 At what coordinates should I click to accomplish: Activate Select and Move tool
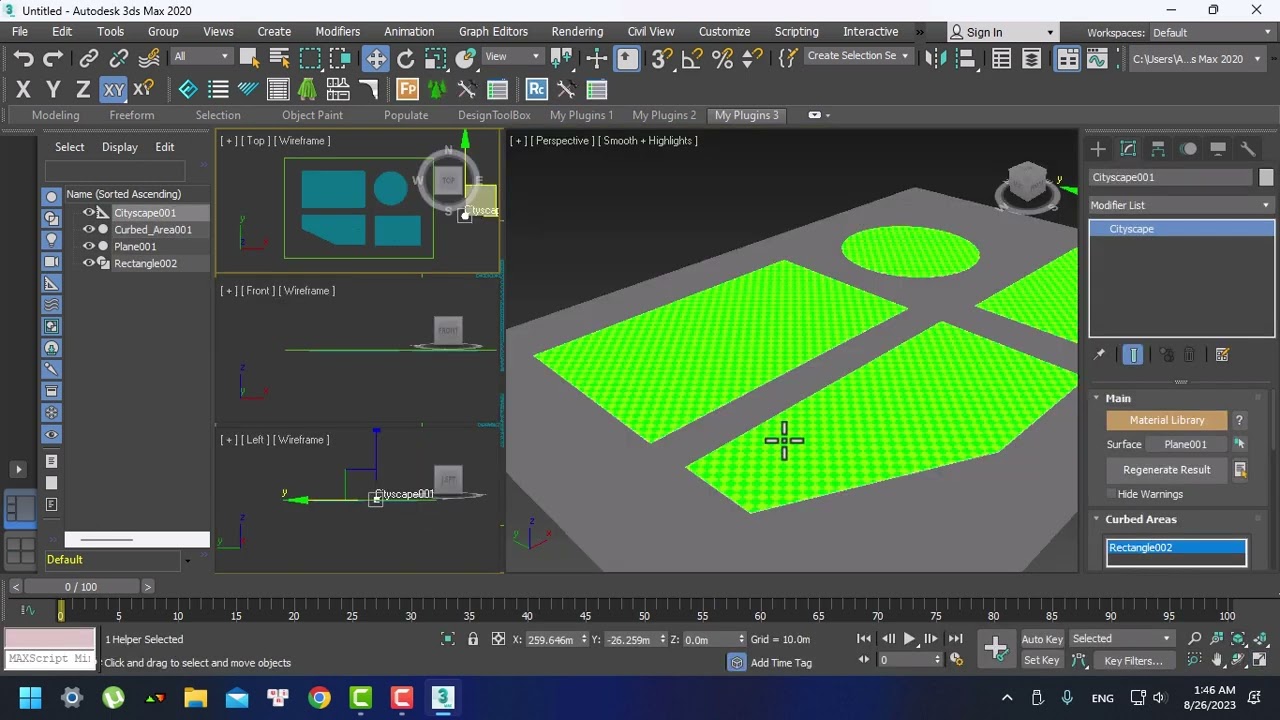click(x=376, y=59)
